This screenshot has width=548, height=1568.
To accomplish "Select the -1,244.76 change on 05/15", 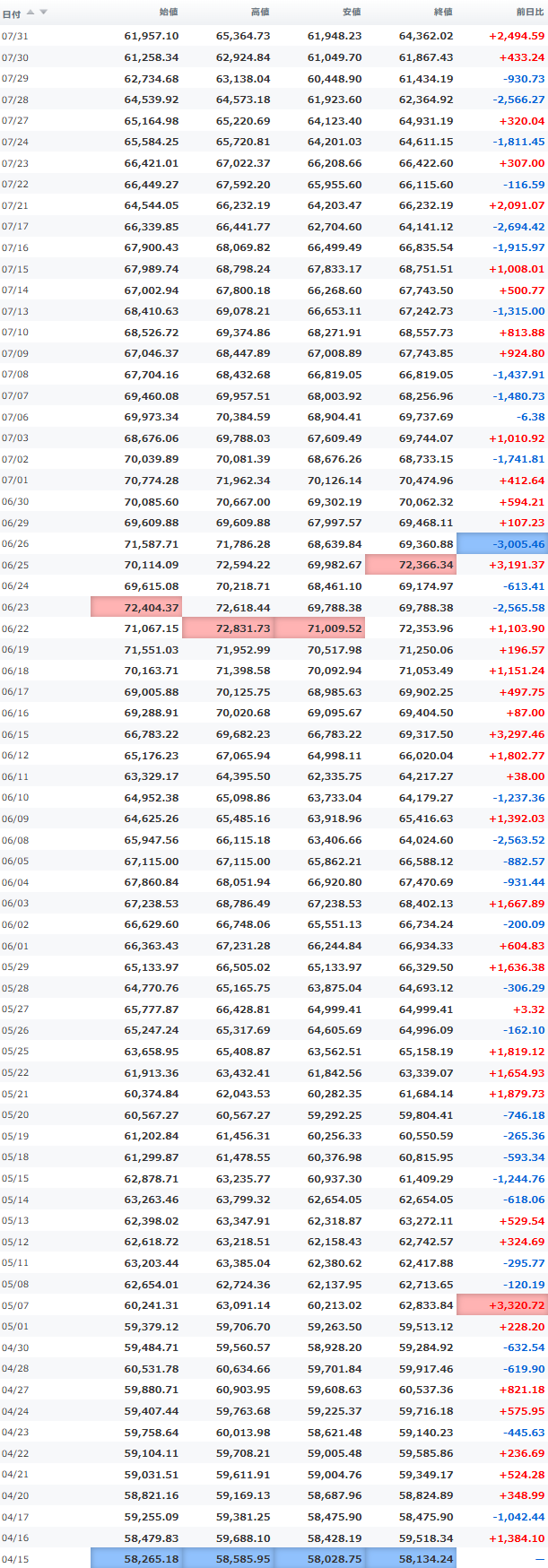I will [518, 1179].
